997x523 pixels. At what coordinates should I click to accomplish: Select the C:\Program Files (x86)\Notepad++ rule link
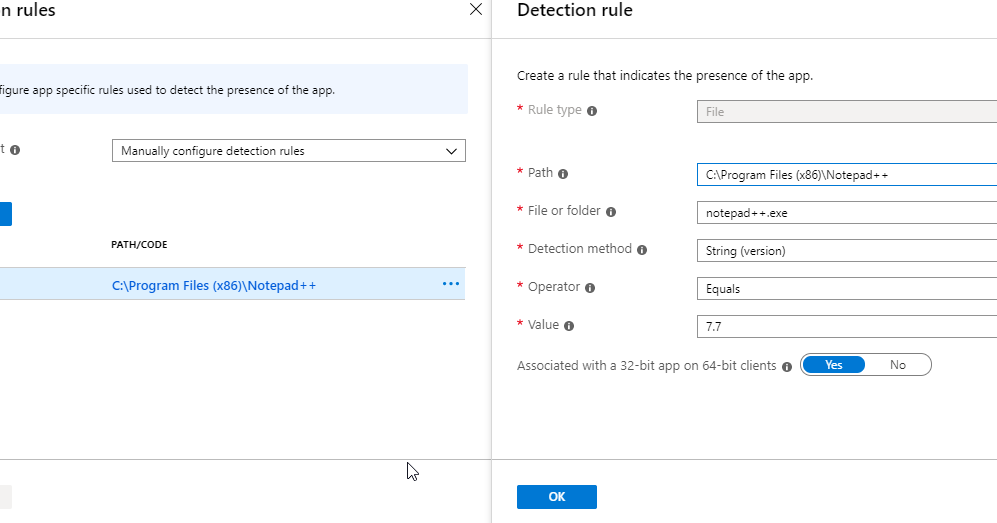[x=214, y=285]
